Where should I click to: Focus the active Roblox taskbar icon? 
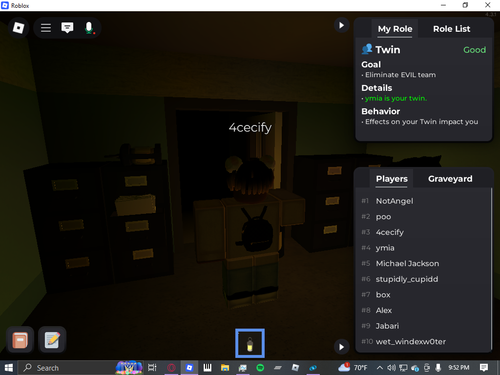pyautogui.click(x=189, y=368)
